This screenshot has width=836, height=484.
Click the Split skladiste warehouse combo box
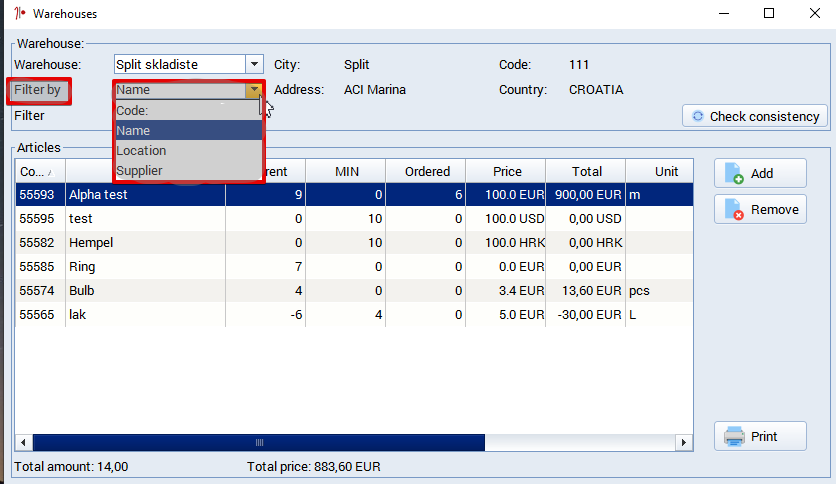189,64
